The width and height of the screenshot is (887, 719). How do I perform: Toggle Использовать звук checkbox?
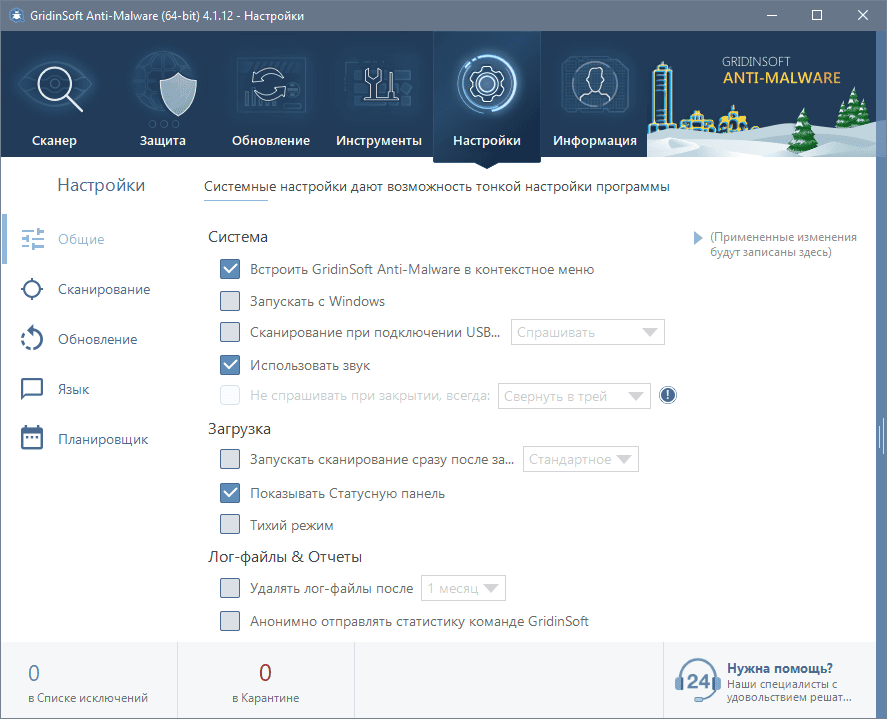230,365
